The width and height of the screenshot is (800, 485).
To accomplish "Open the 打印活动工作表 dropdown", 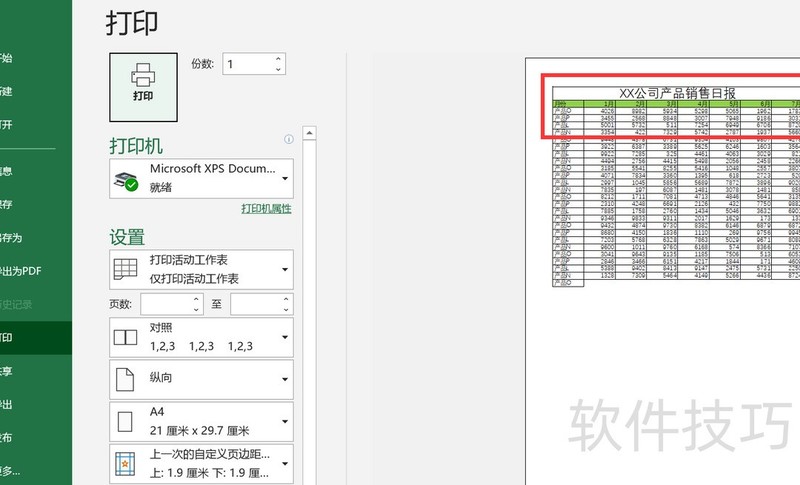I will coord(202,269).
